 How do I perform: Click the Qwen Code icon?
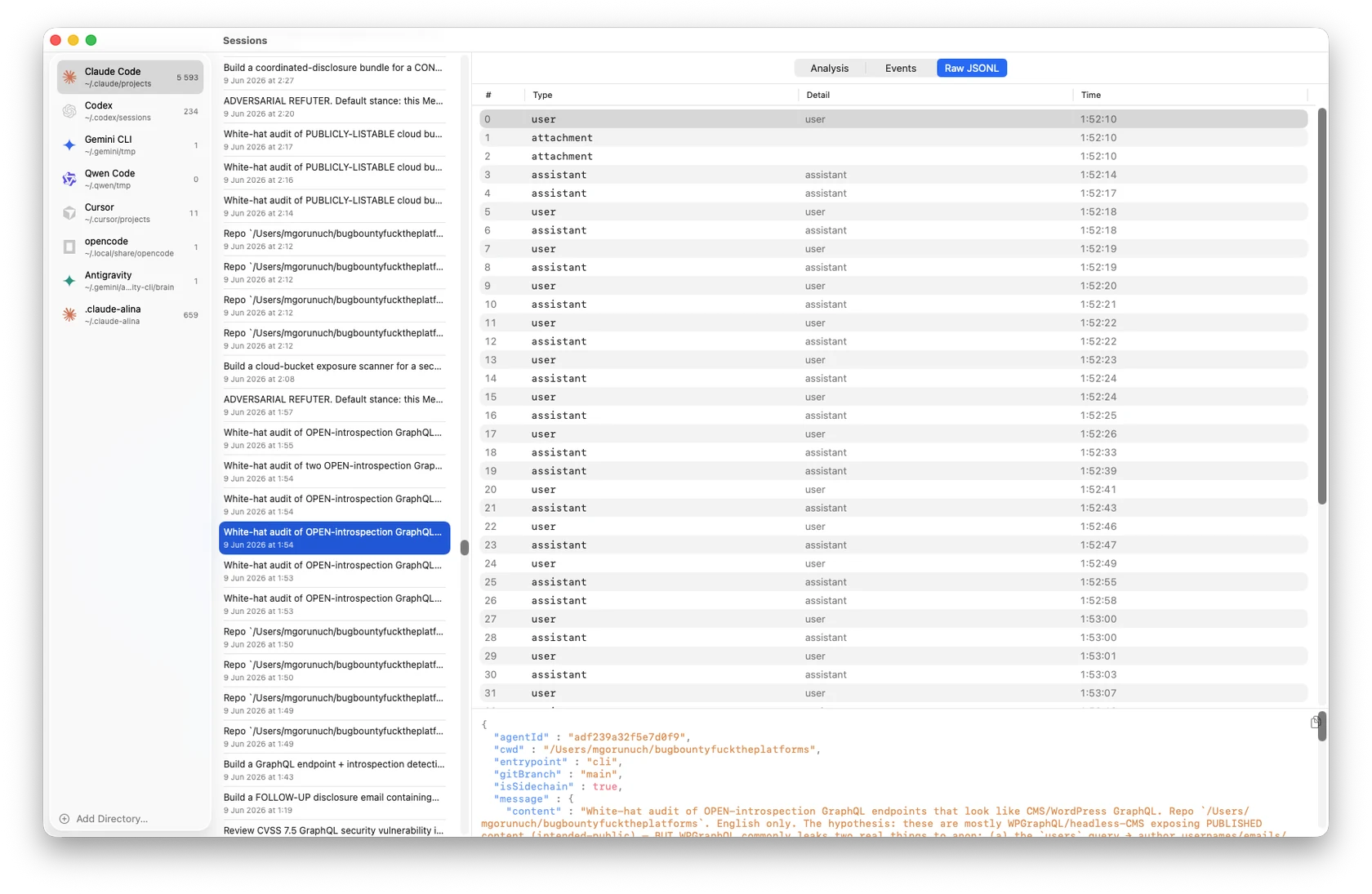(69, 179)
